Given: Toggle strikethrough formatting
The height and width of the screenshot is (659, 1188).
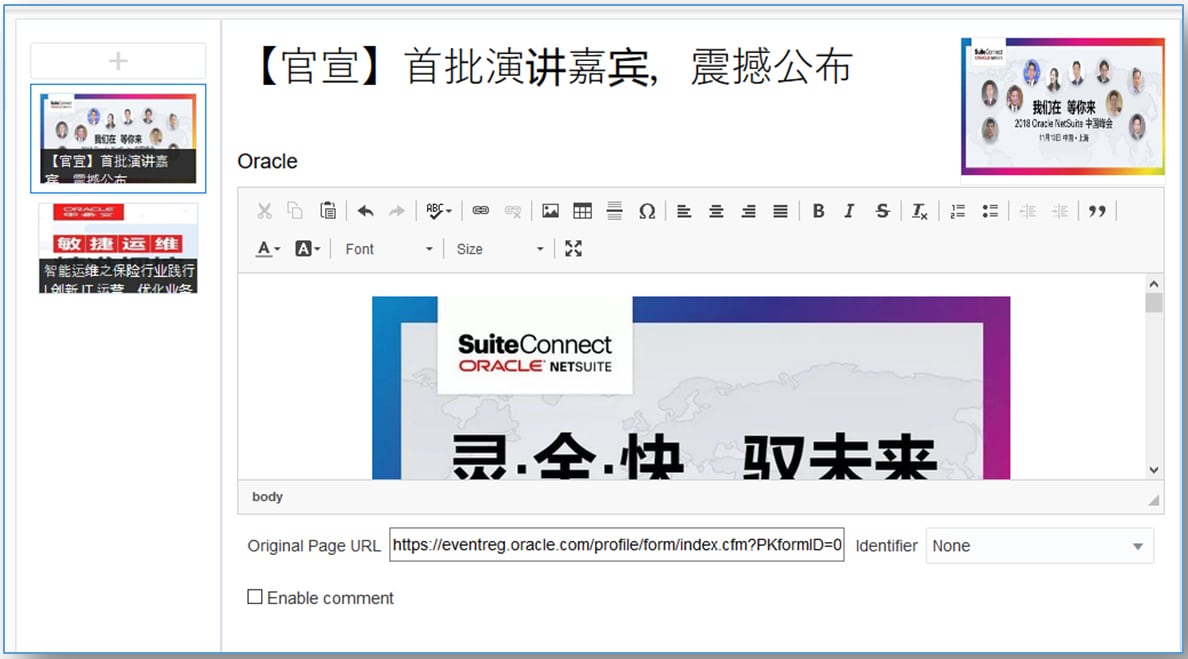Looking at the screenshot, I should click(882, 211).
